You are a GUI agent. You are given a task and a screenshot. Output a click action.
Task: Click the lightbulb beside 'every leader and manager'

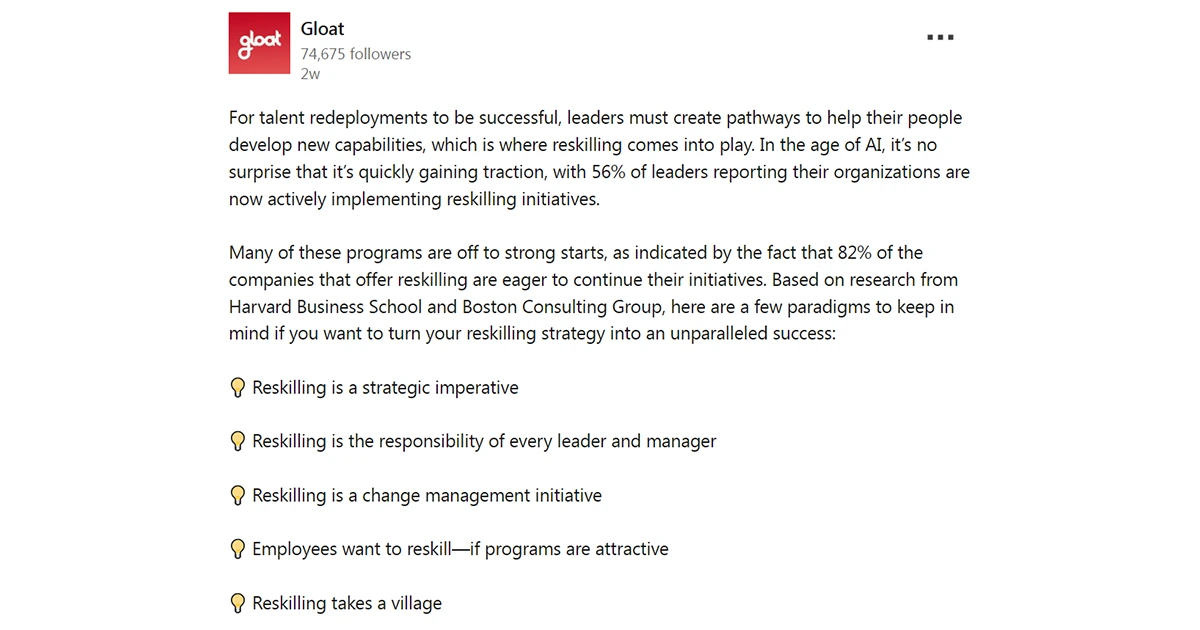tap(238, 442)
